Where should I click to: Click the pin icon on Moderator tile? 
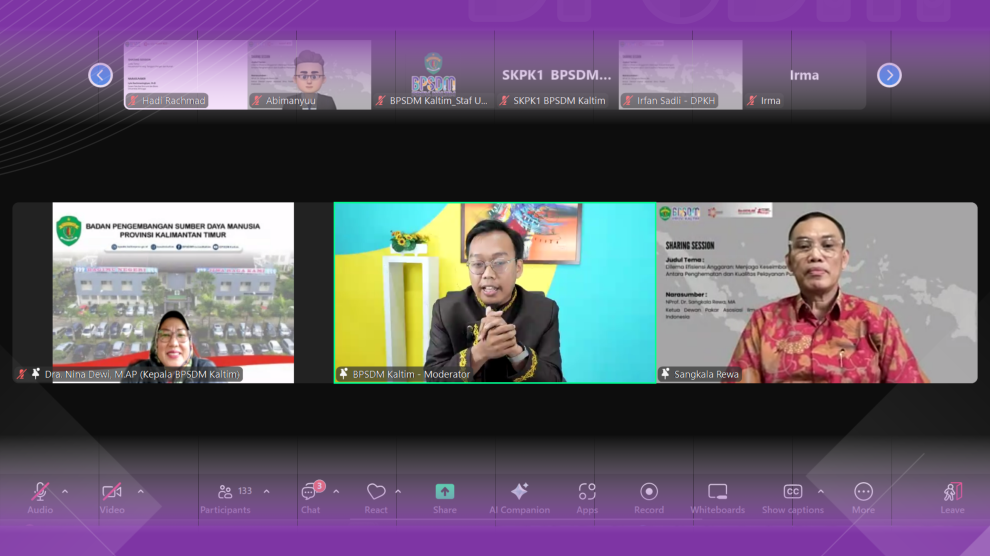pos(344,374)
